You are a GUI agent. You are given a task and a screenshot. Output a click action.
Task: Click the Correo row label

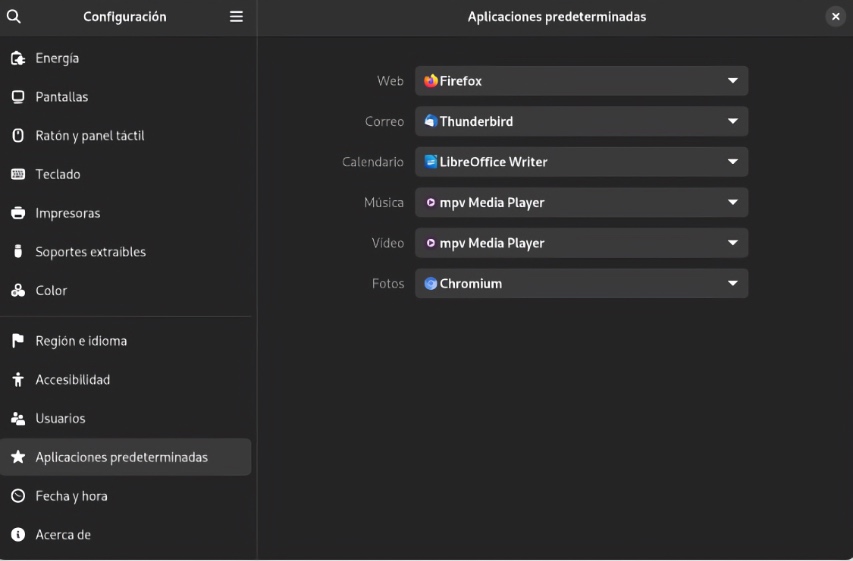pos(384,121)
